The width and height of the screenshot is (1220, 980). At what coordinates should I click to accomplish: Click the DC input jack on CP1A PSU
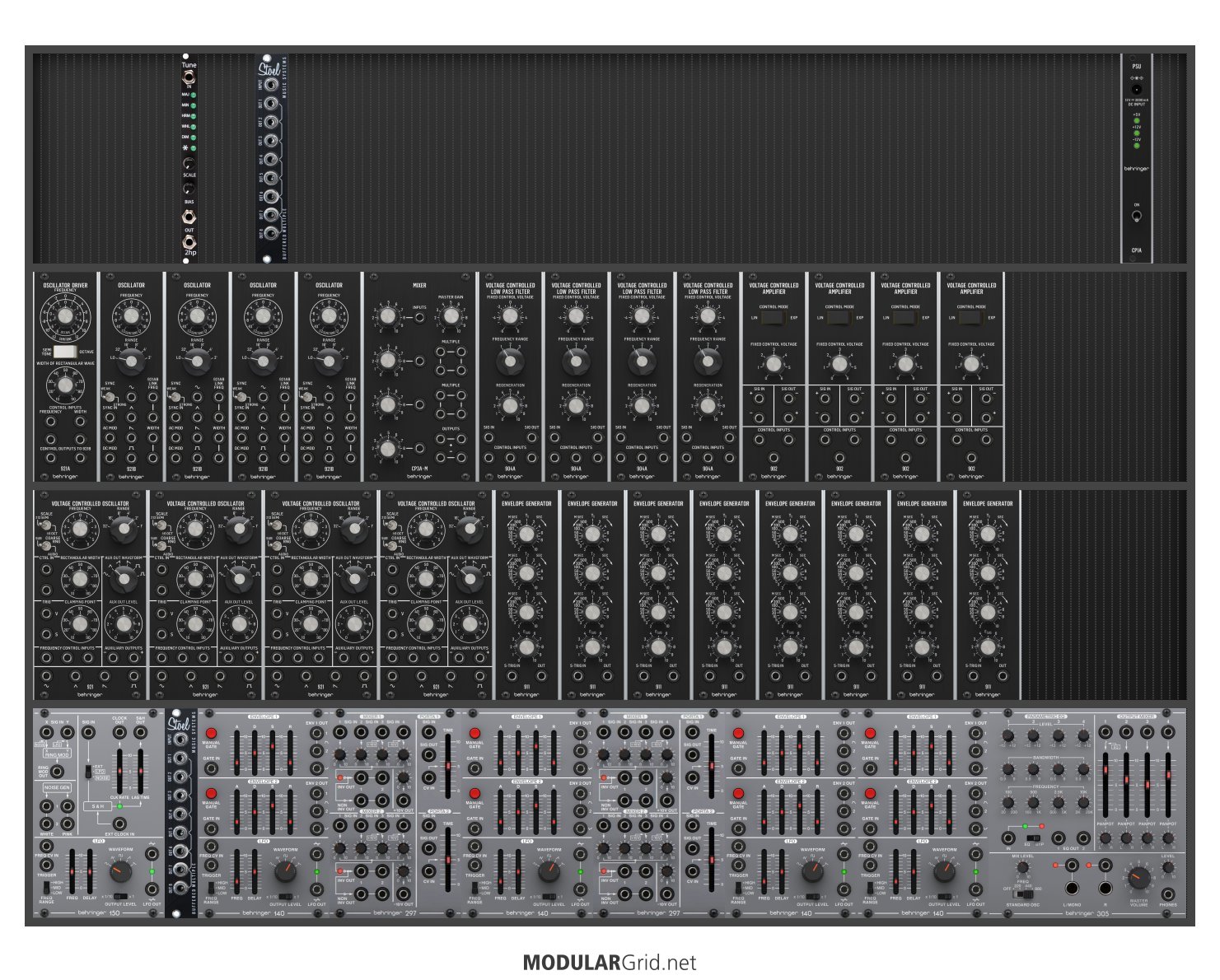tap(1136, 90)
